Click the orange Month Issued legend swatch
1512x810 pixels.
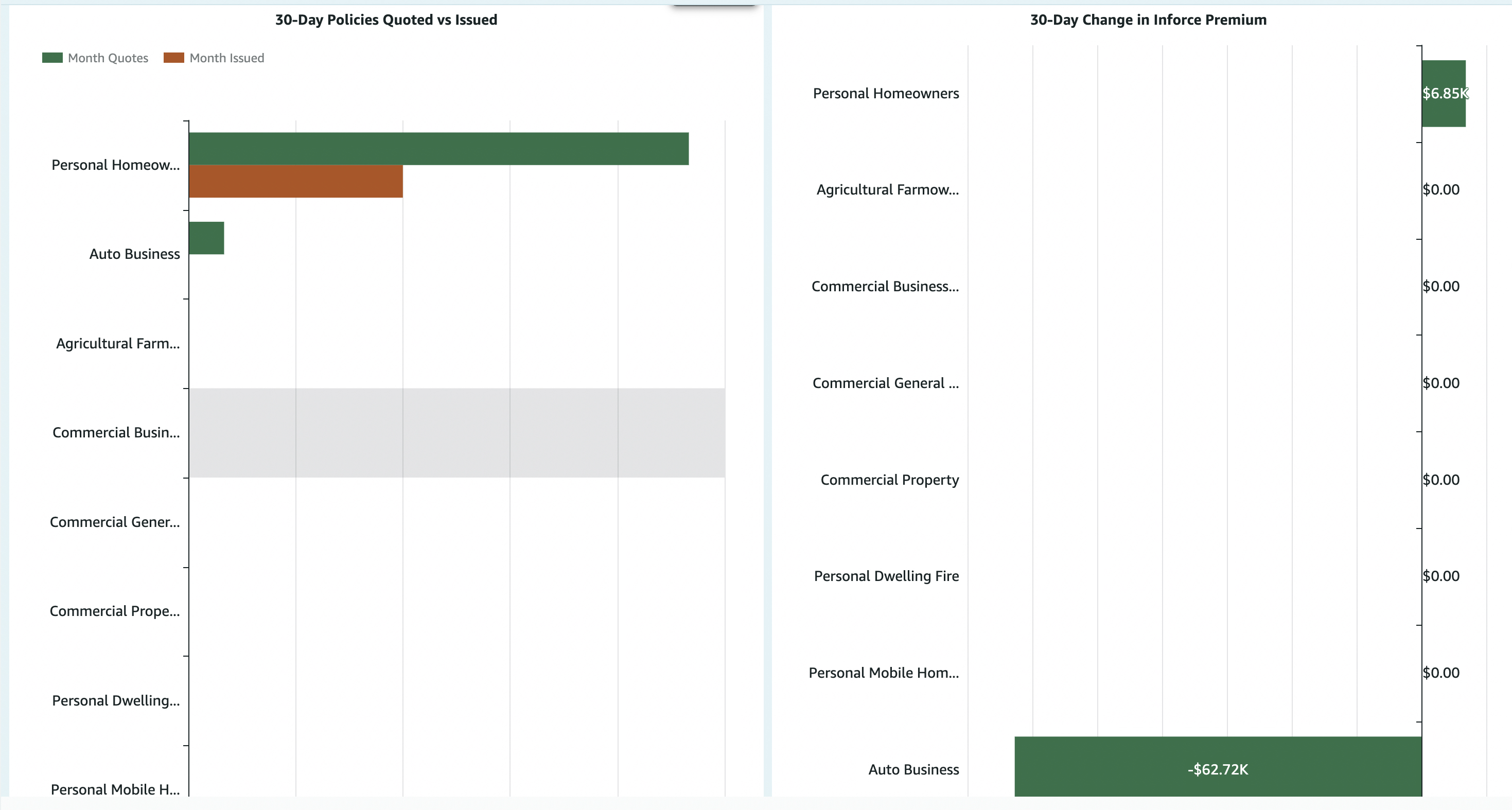[174, 58]
